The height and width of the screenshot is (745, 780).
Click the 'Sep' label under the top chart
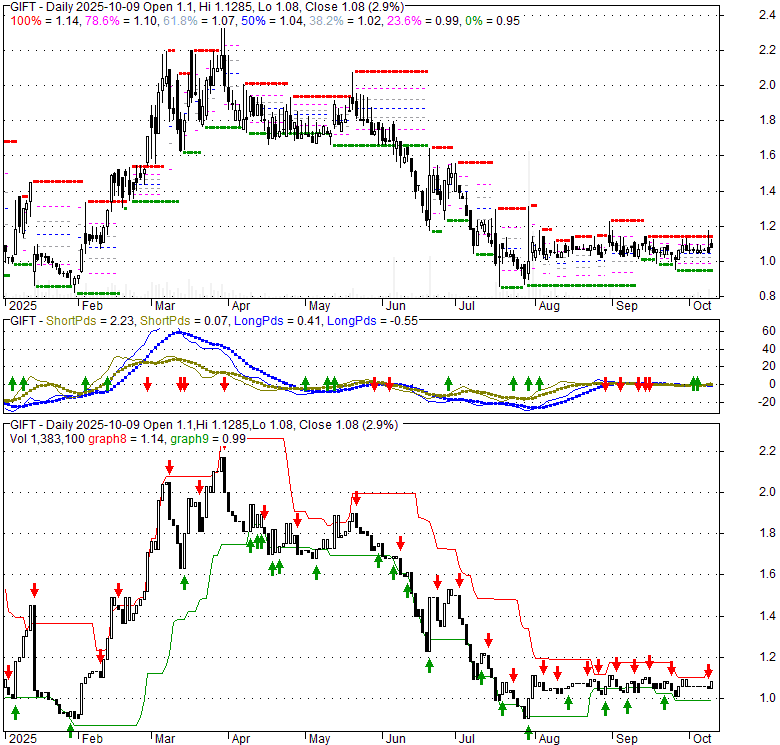click(x=627, y=306)
